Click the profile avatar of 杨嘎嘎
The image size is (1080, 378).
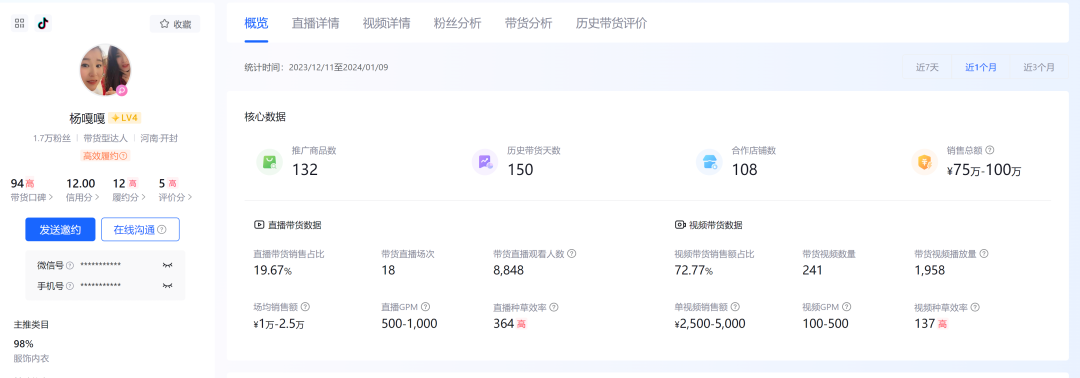coord(105,70)
